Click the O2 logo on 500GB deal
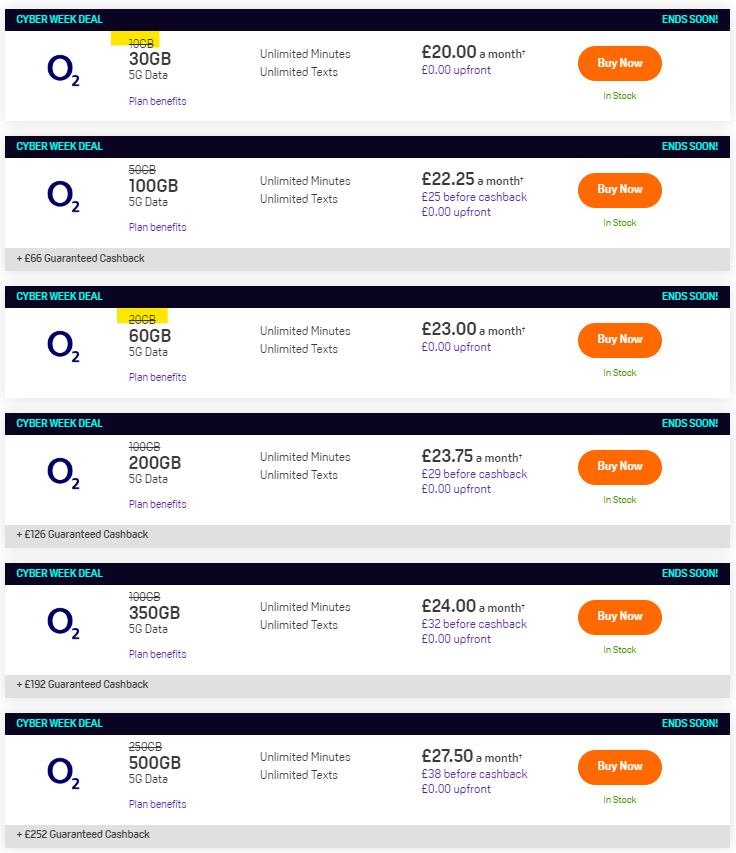The width and height of the screenshot is (736, 853). 63,773
